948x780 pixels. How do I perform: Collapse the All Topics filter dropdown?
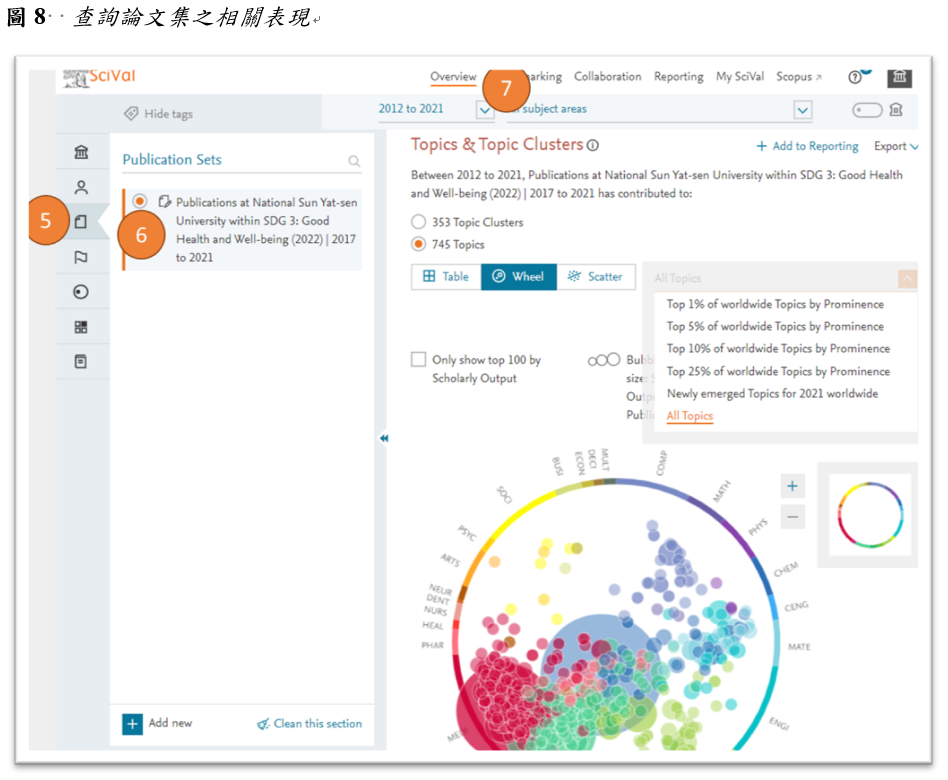coord(907,279)
